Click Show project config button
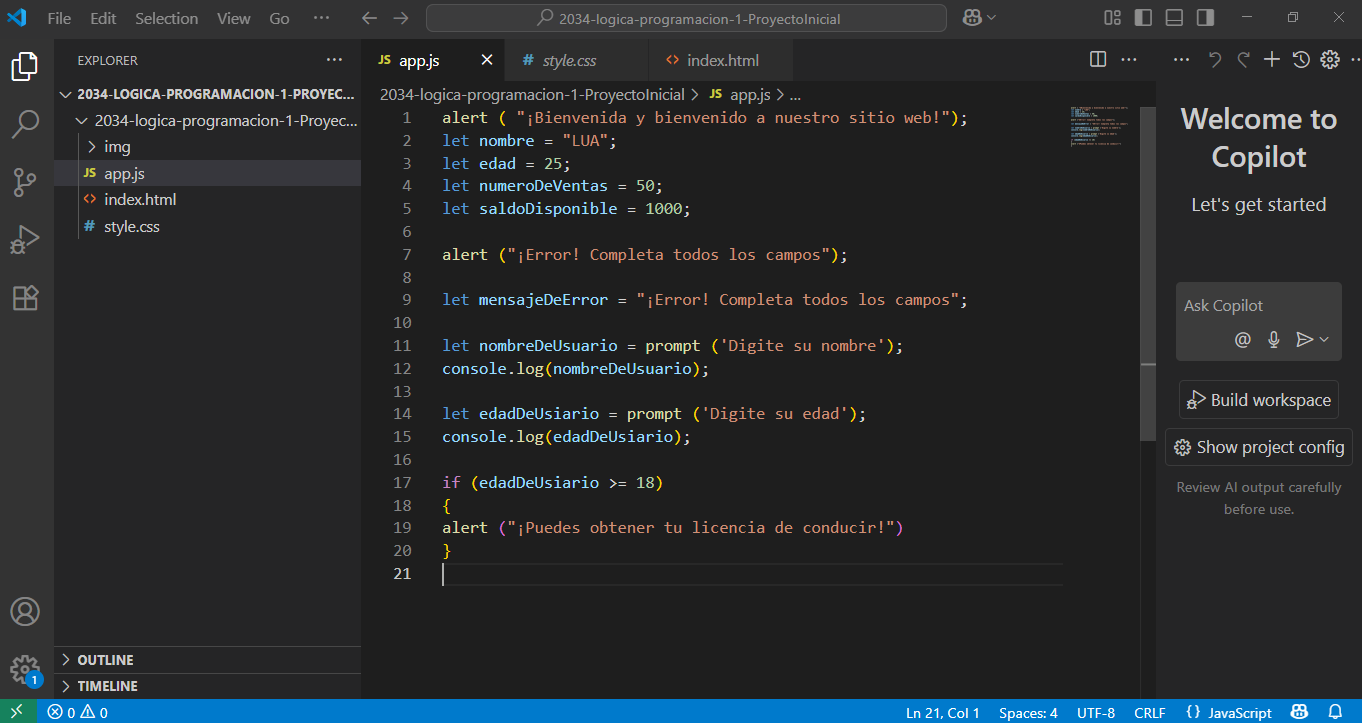 tap(1259, 447)
